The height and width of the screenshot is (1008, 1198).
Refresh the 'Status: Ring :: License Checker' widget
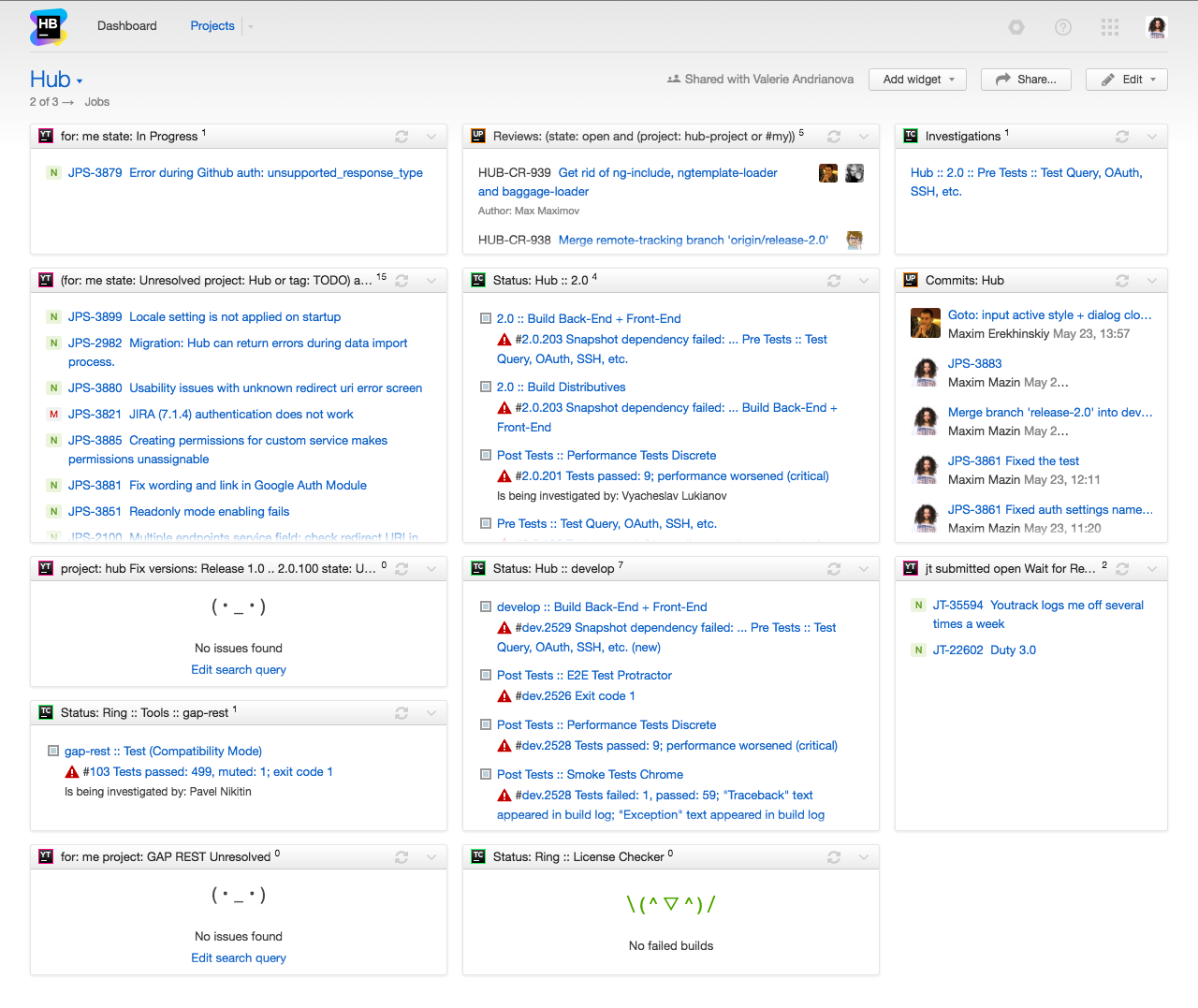834,857
